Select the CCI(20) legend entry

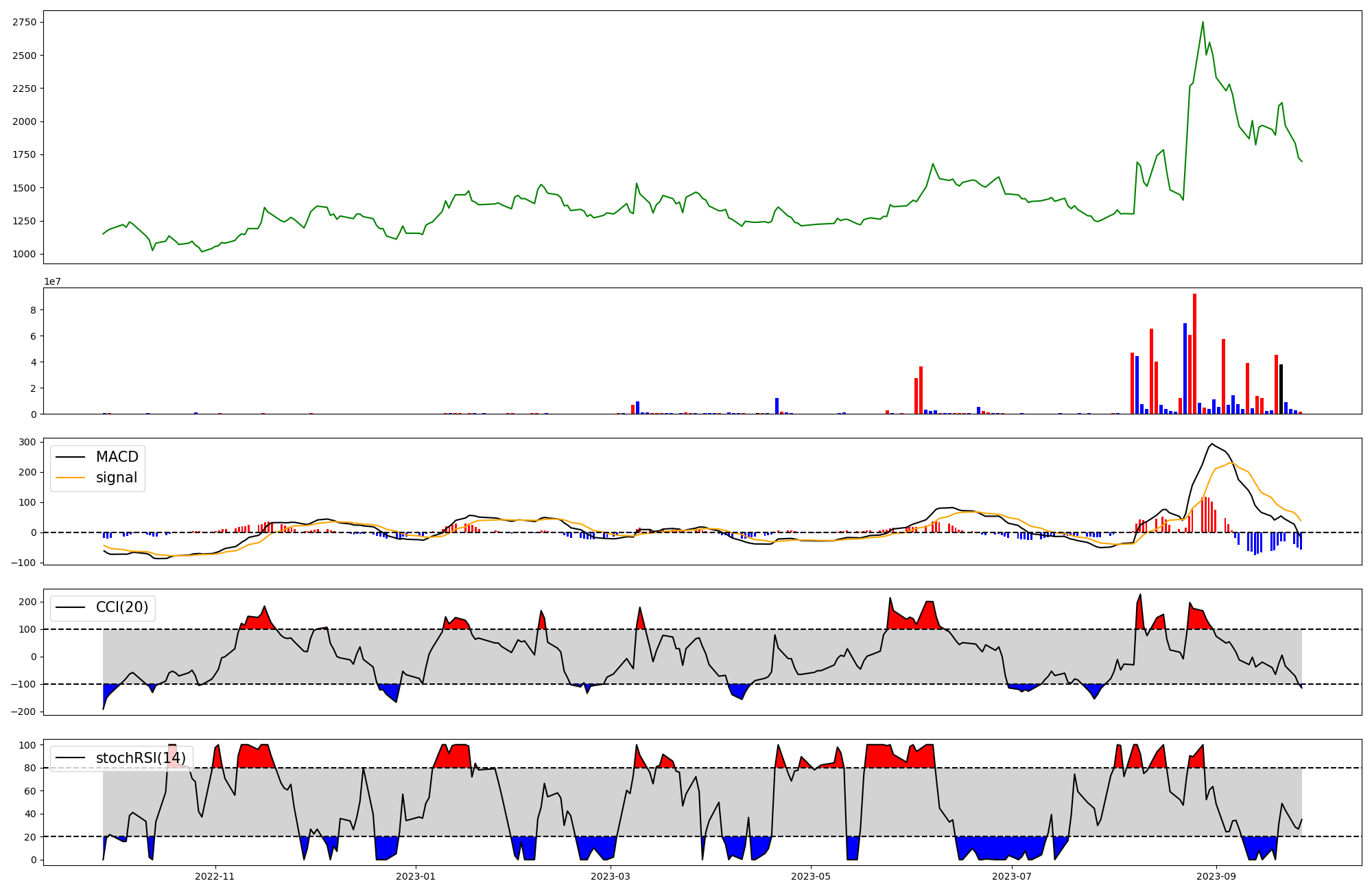(121, 607)
